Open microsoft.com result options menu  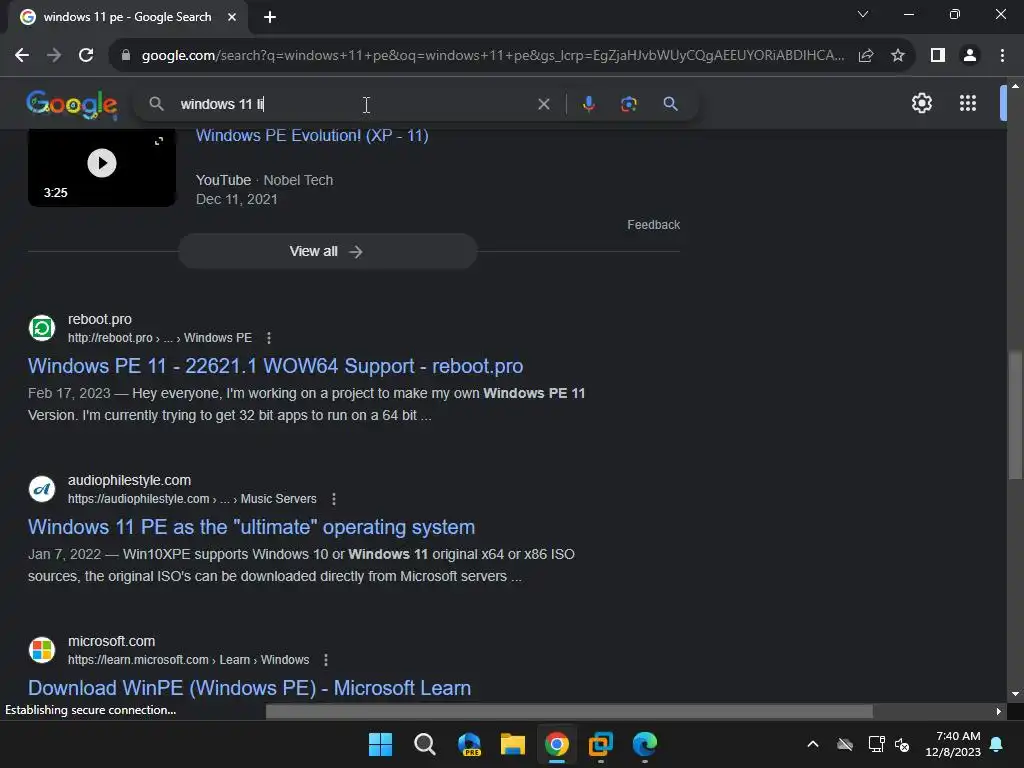pos(326,660)
